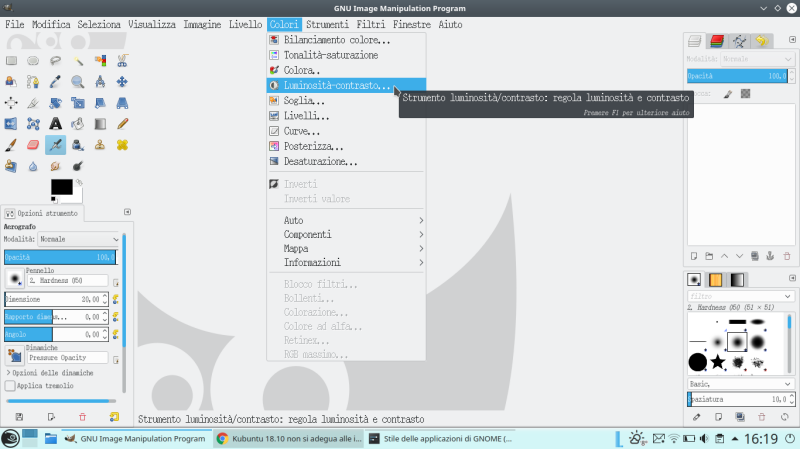
Task: Click the new layer button
Action: coord(694,256)
